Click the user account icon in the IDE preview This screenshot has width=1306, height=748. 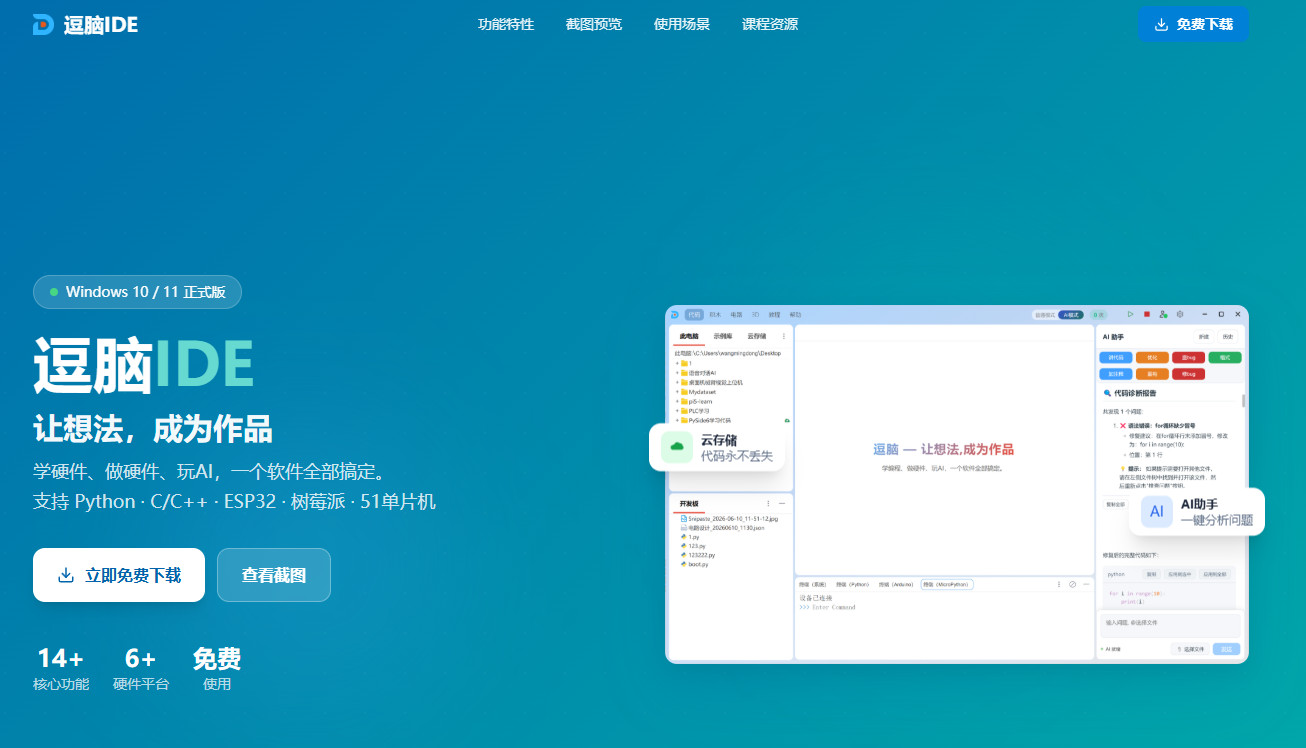[x=1163, y=314]
